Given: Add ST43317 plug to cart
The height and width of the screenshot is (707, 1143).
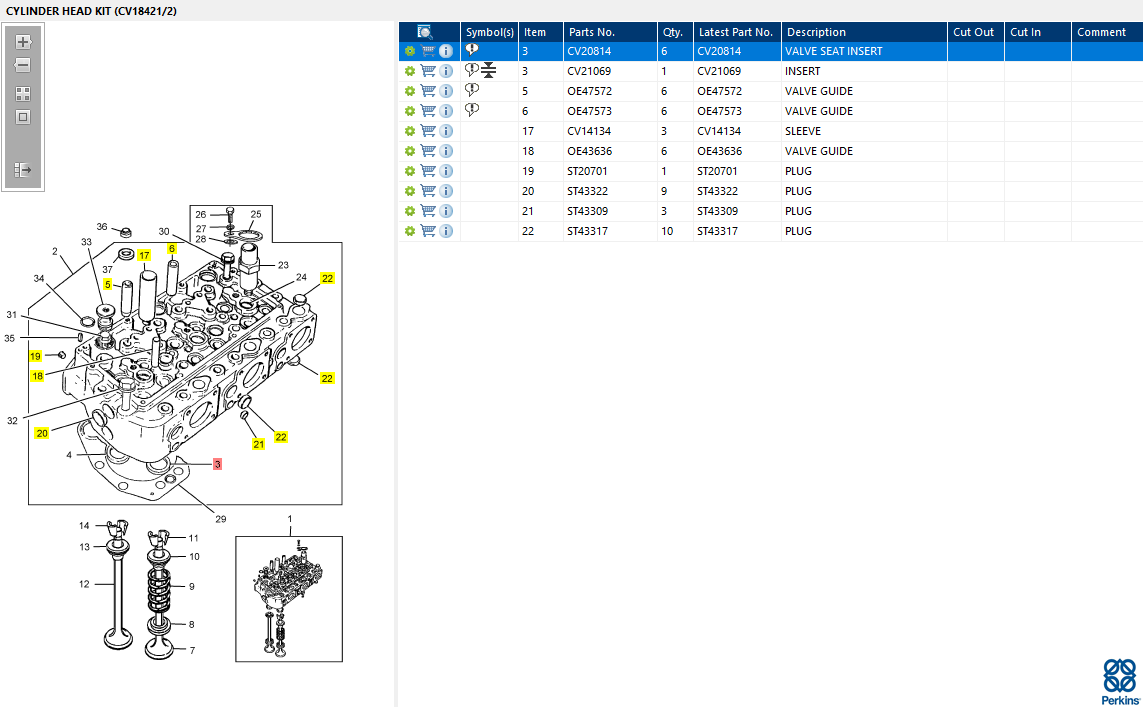Looking at the screenshot, I should [x=428, y=231].
